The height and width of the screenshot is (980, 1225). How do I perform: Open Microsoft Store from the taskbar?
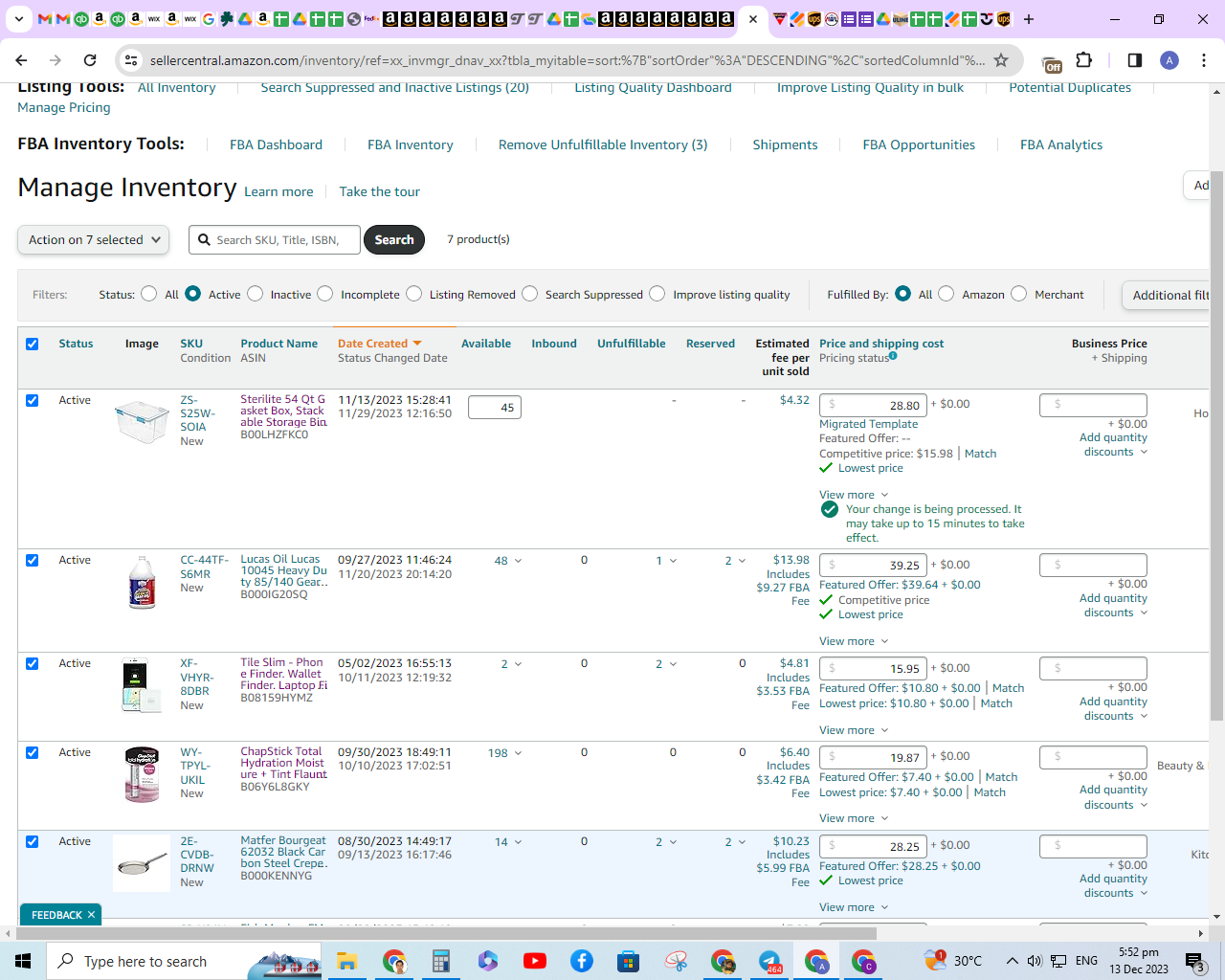(629, 961)
